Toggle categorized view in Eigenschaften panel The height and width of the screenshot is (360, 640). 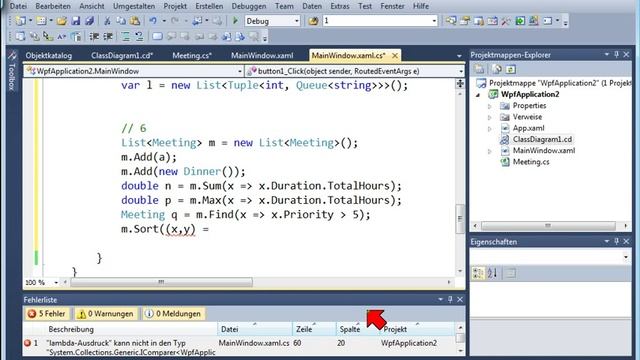coord(478,273)
